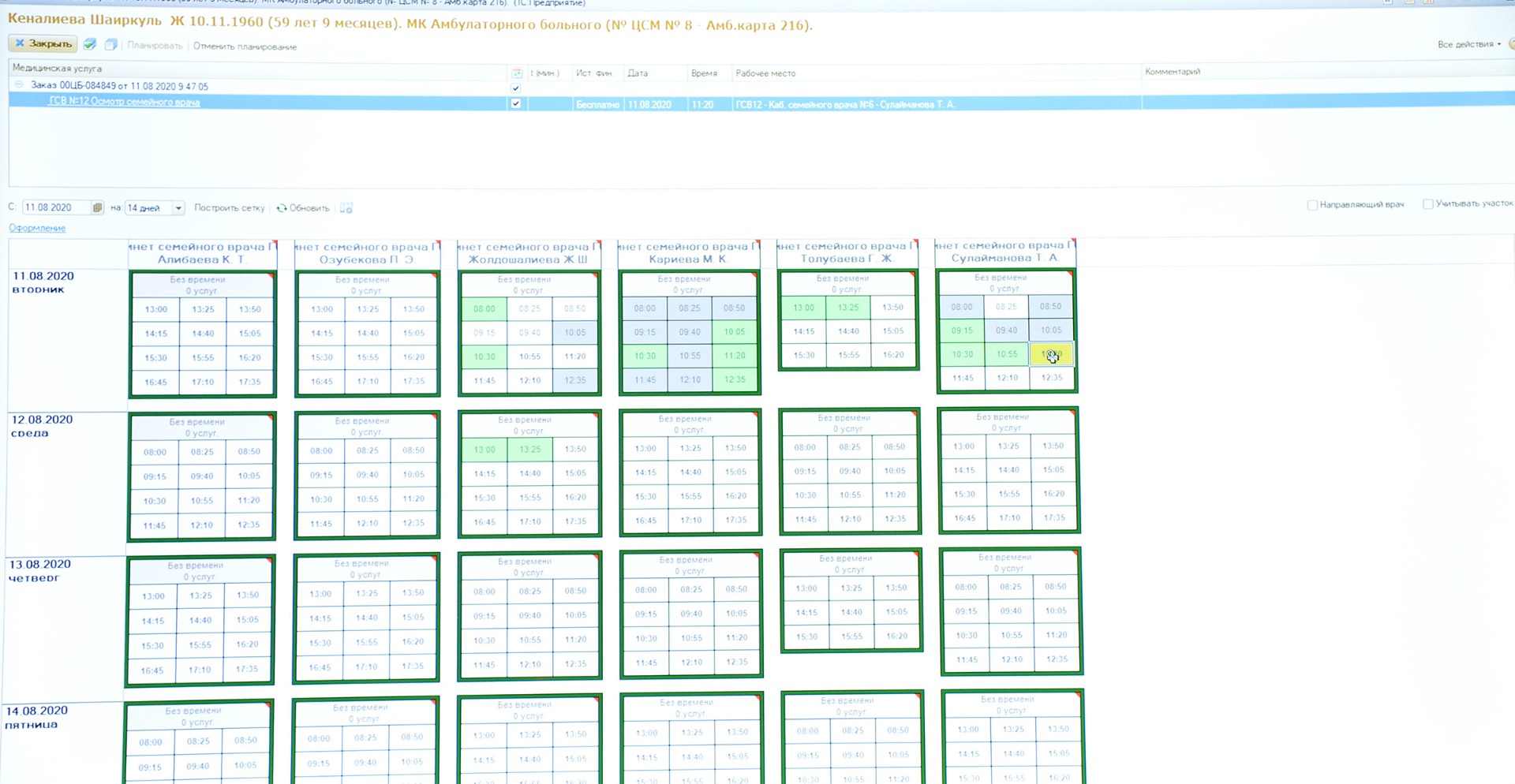Open the calendar picker beside date 11.08.2020
Image resolution: width=1515 pixels, height=784 pixels.
(x=97, y=207)
